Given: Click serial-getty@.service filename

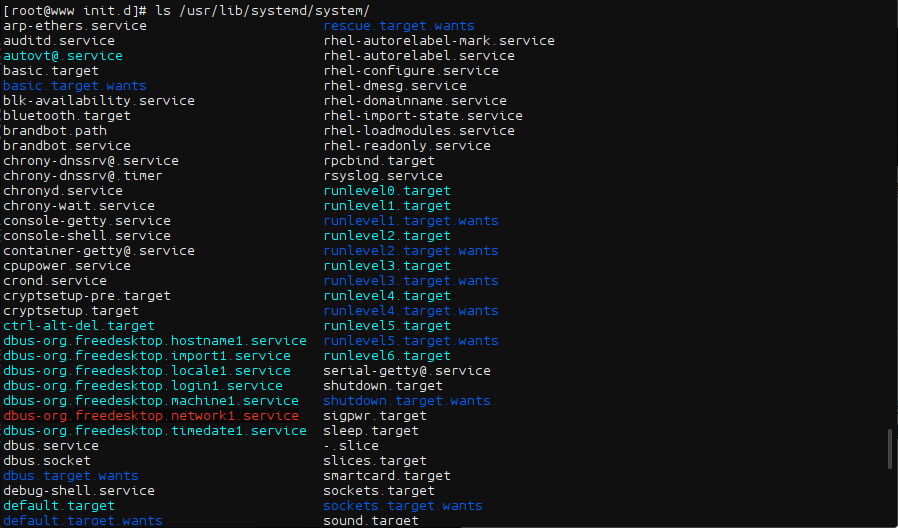Looking at the screenshot, I should coord(407,370).
